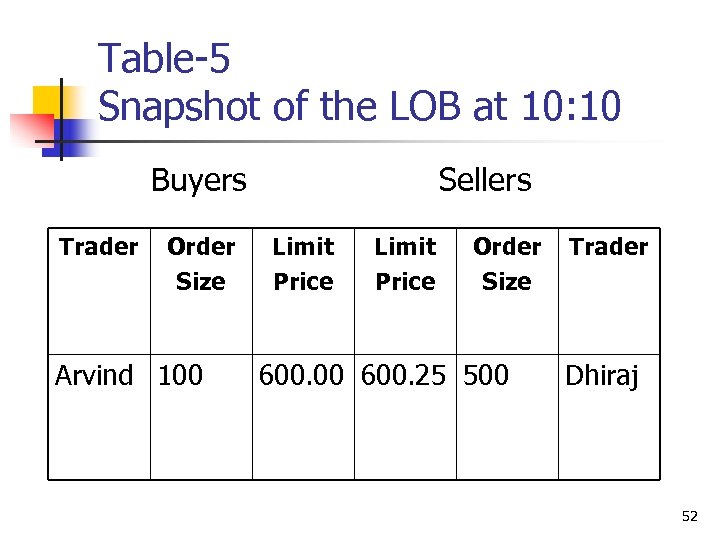Click the Limit Price header above 600.25
720x540 pixels.
tap(405, 264)
